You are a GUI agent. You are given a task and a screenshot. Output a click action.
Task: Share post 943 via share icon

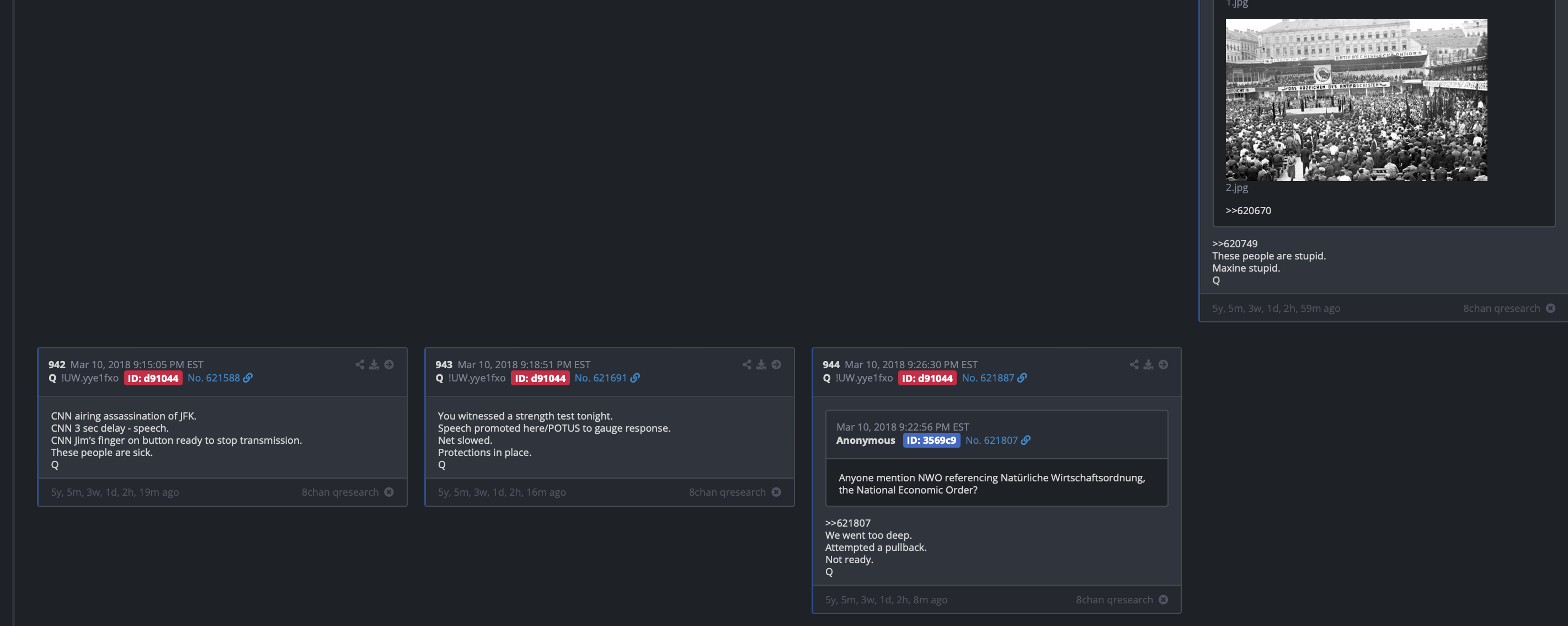click(x=747, y=364)
